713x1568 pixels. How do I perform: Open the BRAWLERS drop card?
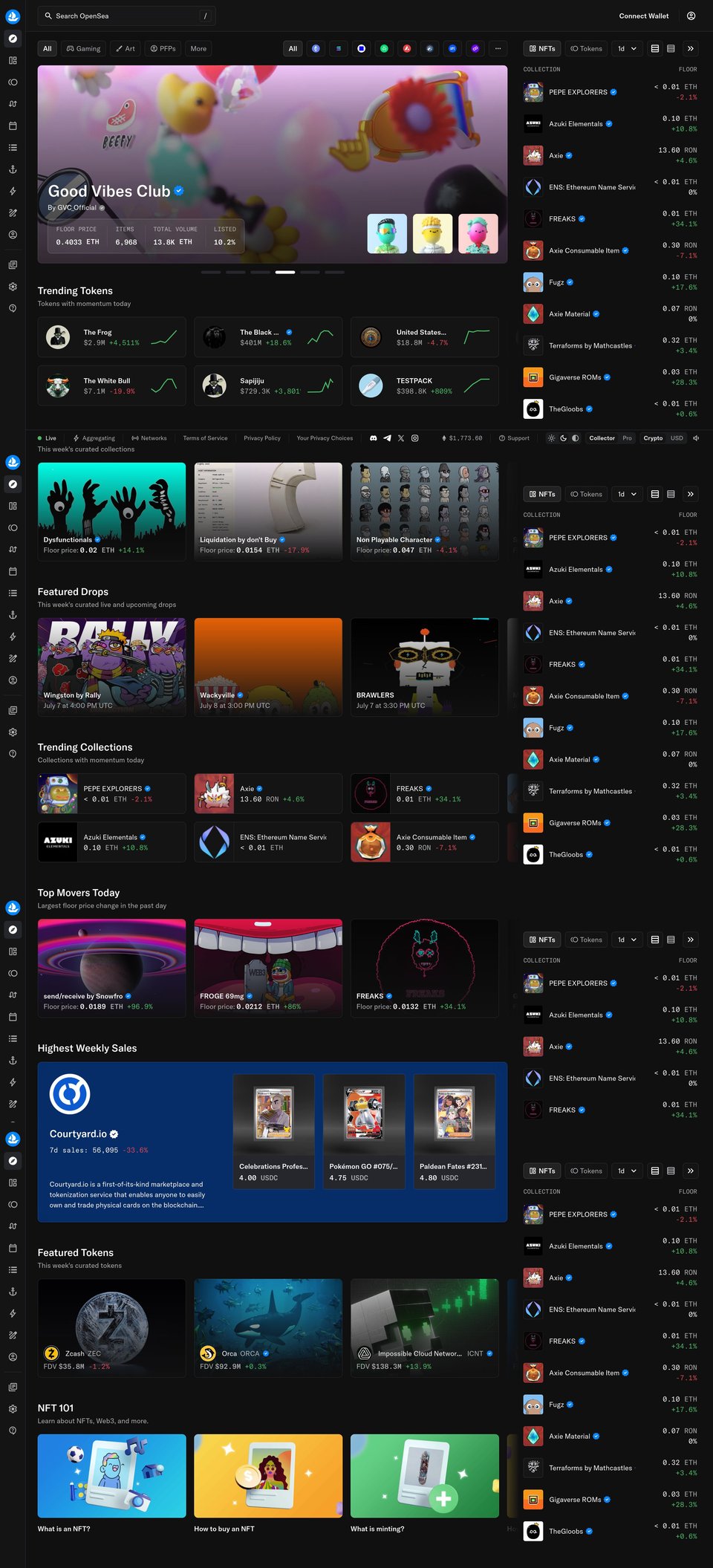pos(425,667)
